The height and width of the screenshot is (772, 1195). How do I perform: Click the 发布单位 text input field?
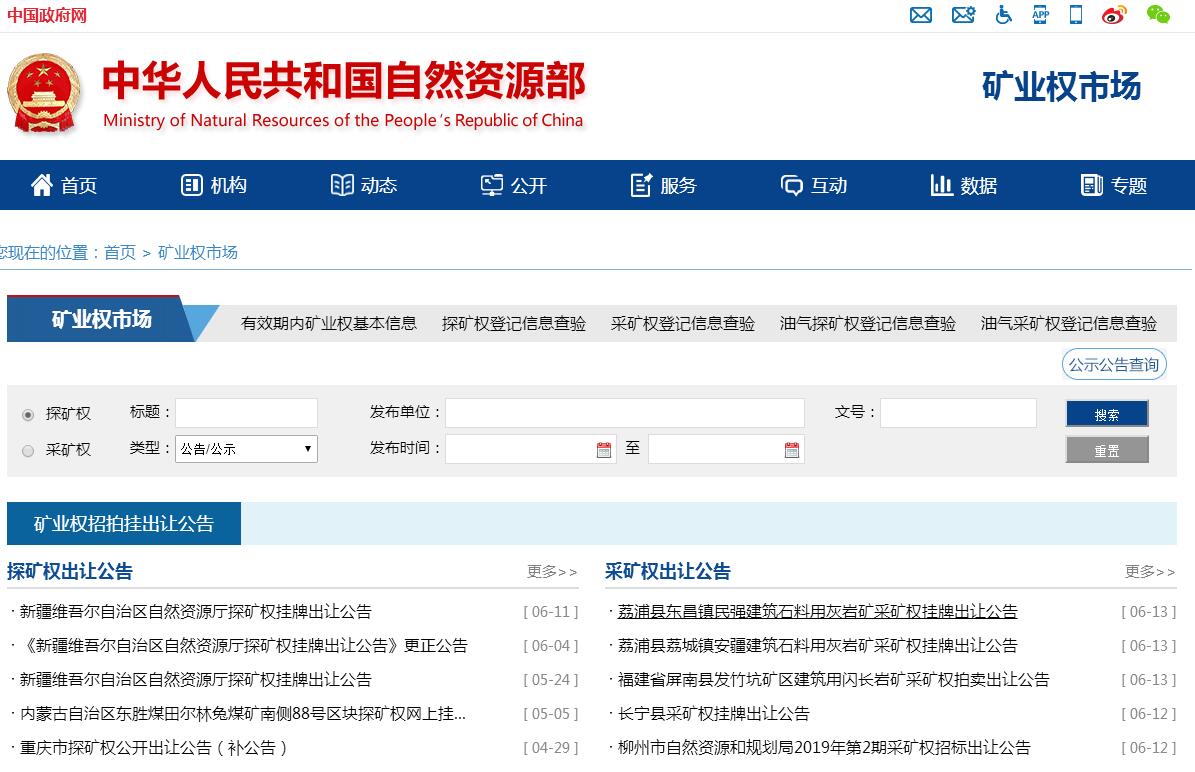tap(624, 413)
